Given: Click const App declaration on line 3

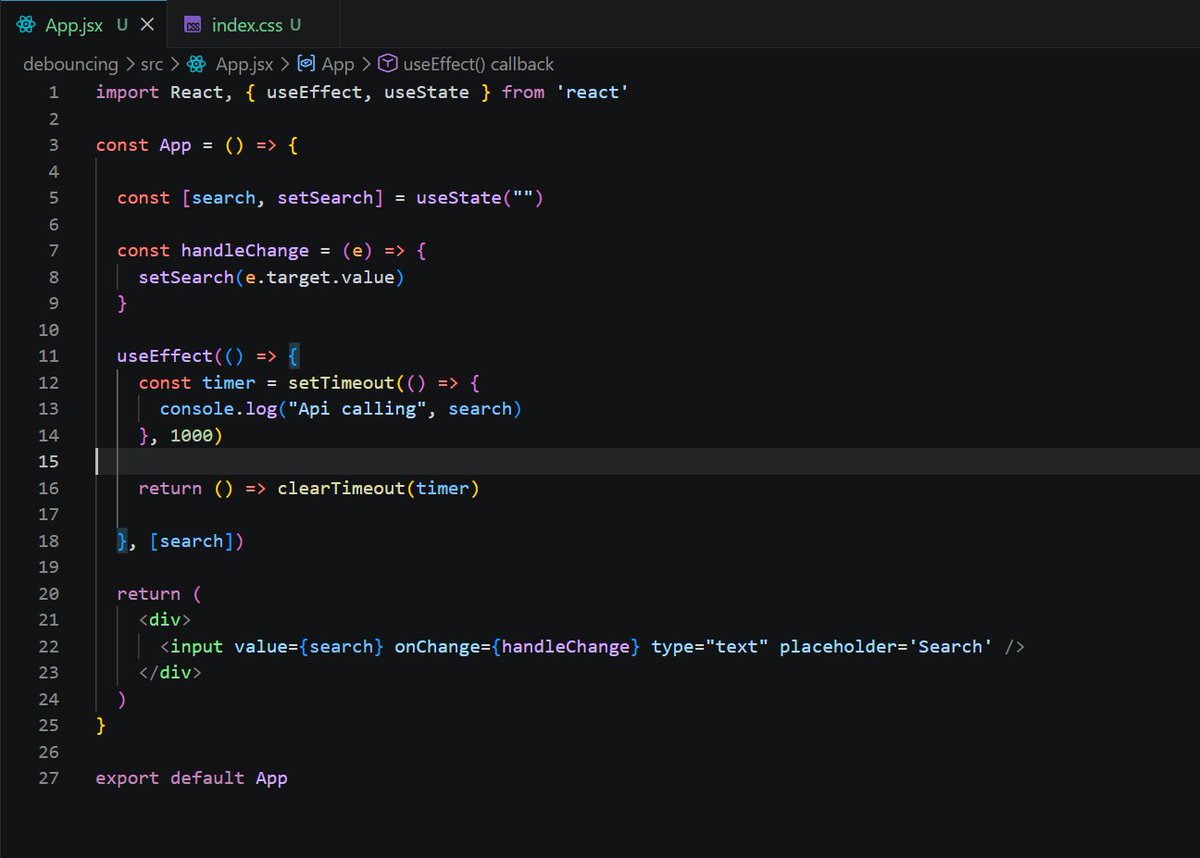Looking at the screenshot, I should coord(143,145).
